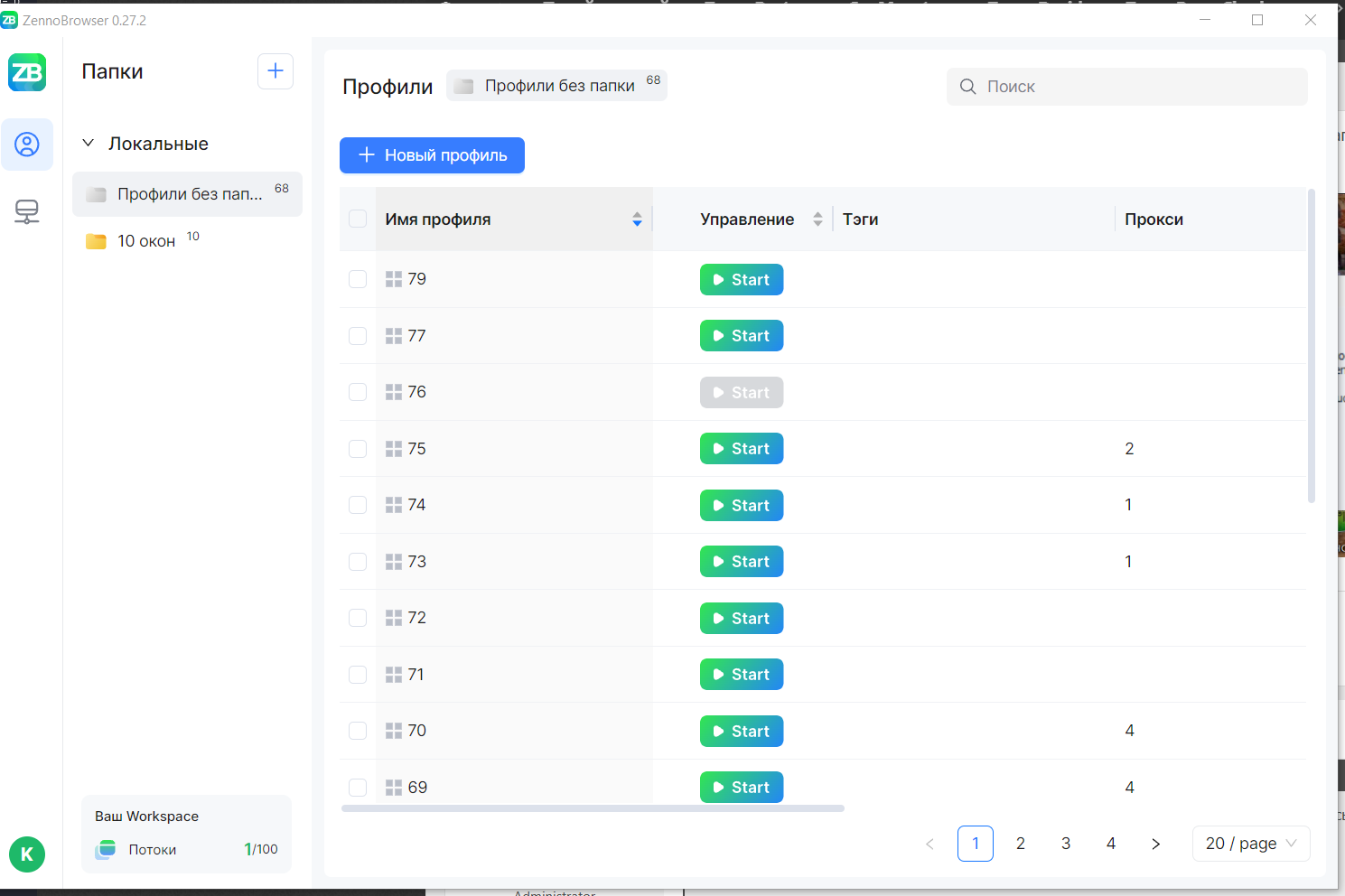Go to page 3 of profiles
The height and width of the screenshot is (896, 1345).
pyautogui.click(x=1066, y=844)
